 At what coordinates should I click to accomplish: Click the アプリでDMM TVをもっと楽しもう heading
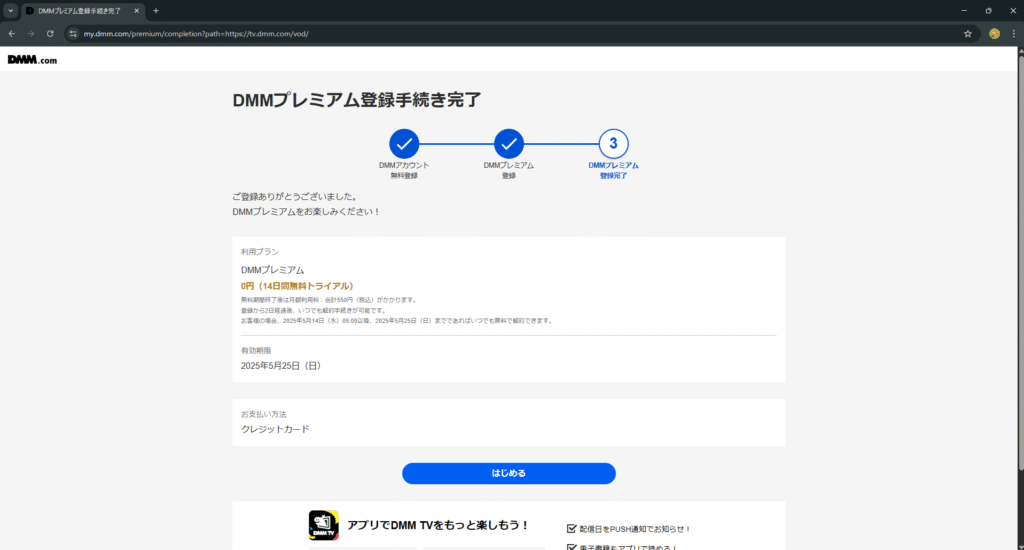[x=438, y=525]
